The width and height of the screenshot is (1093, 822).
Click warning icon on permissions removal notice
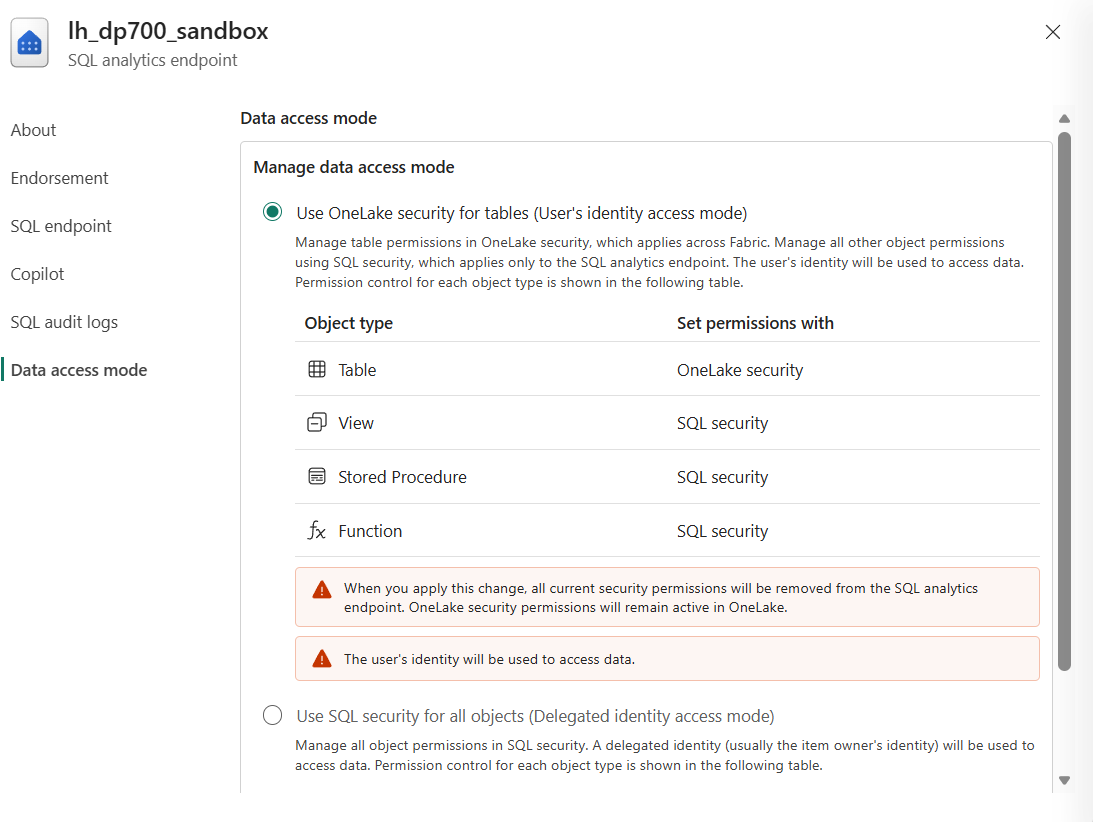pos(321,590)
